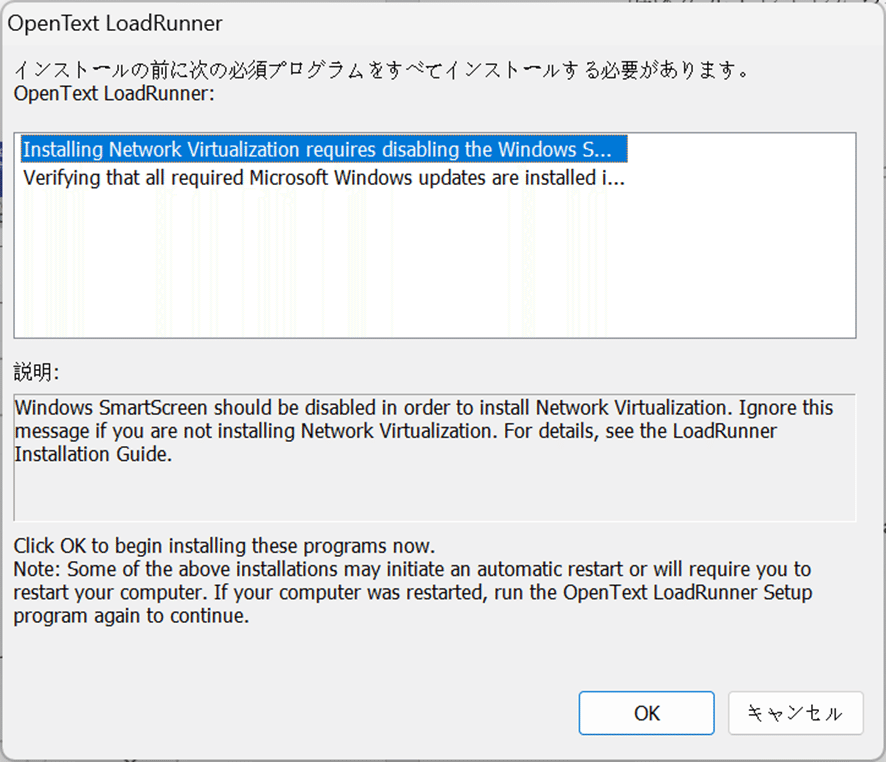The width and height of the screenshot is (886, 762).
Task: Click the Click OK to begin installing sentence
Action: pos(224,546)
